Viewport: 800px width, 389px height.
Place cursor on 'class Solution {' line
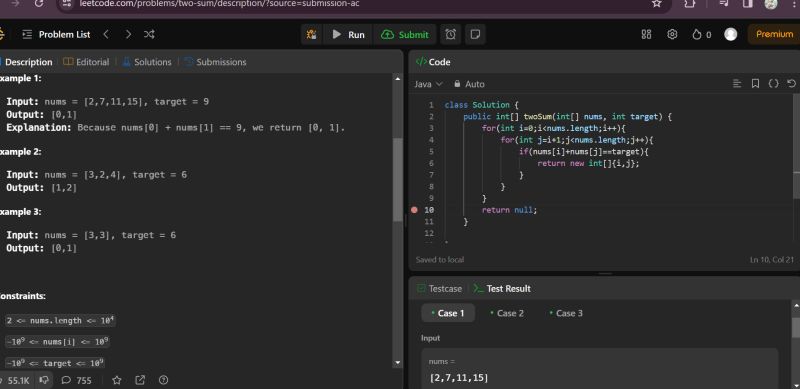[x=481, y=105]
